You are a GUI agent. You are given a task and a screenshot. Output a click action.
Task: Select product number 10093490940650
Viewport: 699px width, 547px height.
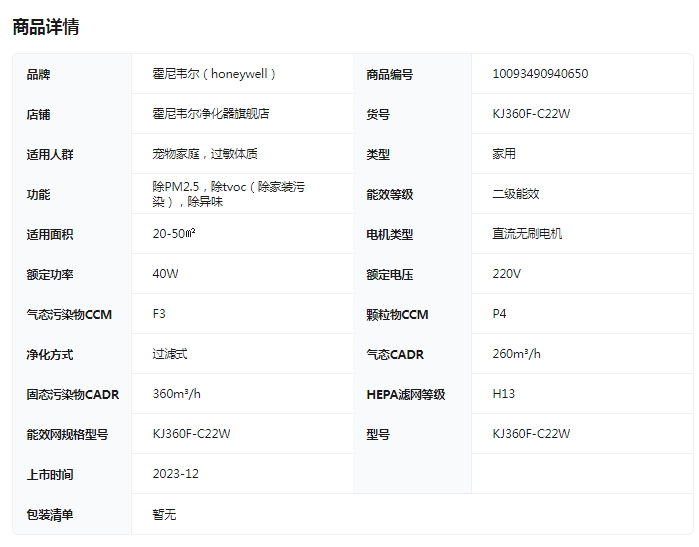click(540, 74)
